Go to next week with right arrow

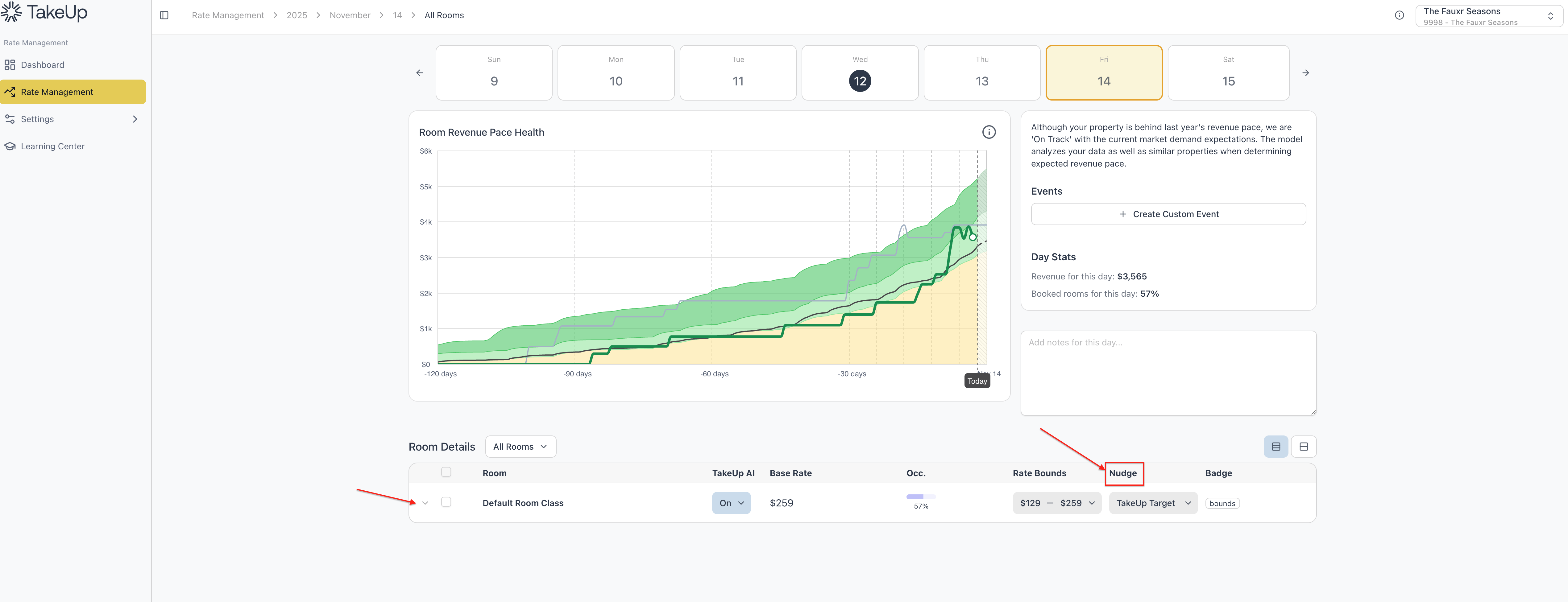click(1305, 73)
